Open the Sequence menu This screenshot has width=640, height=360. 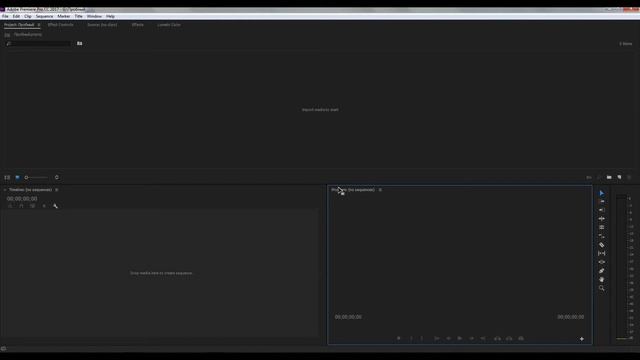(44, 16)
